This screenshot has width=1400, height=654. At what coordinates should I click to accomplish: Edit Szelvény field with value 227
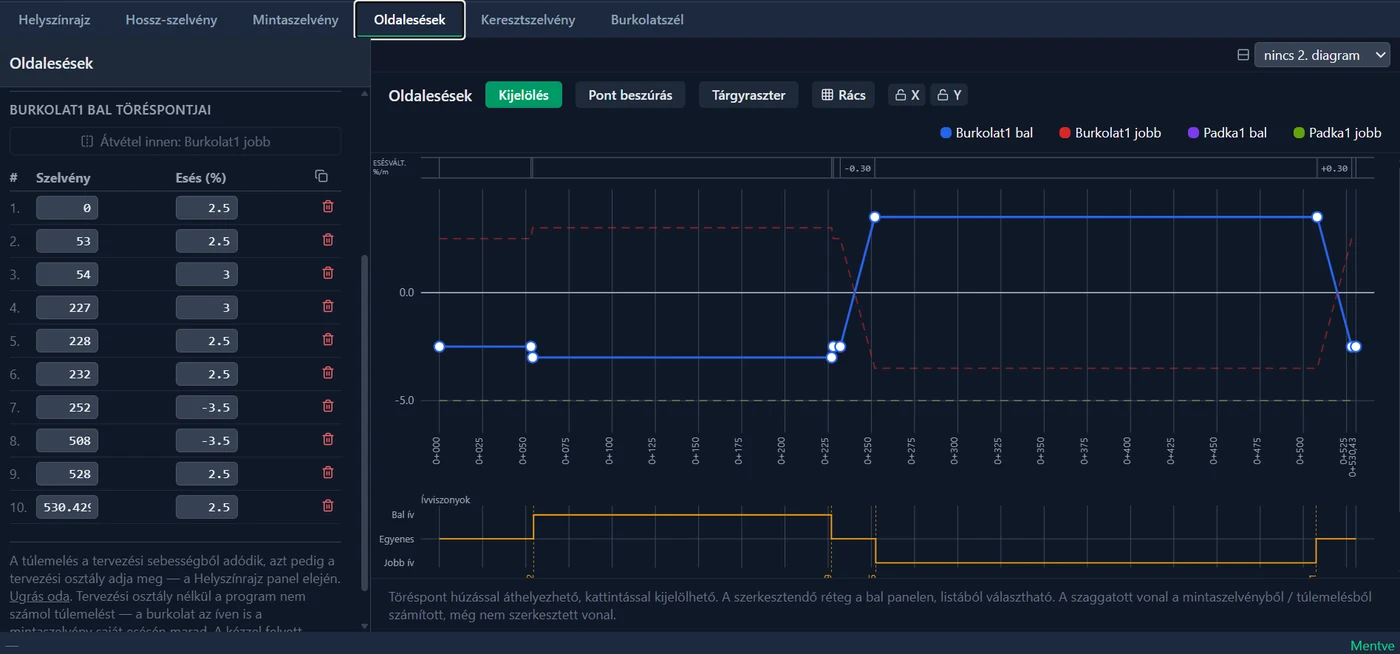pyautogui.click(x=67, y=307)
